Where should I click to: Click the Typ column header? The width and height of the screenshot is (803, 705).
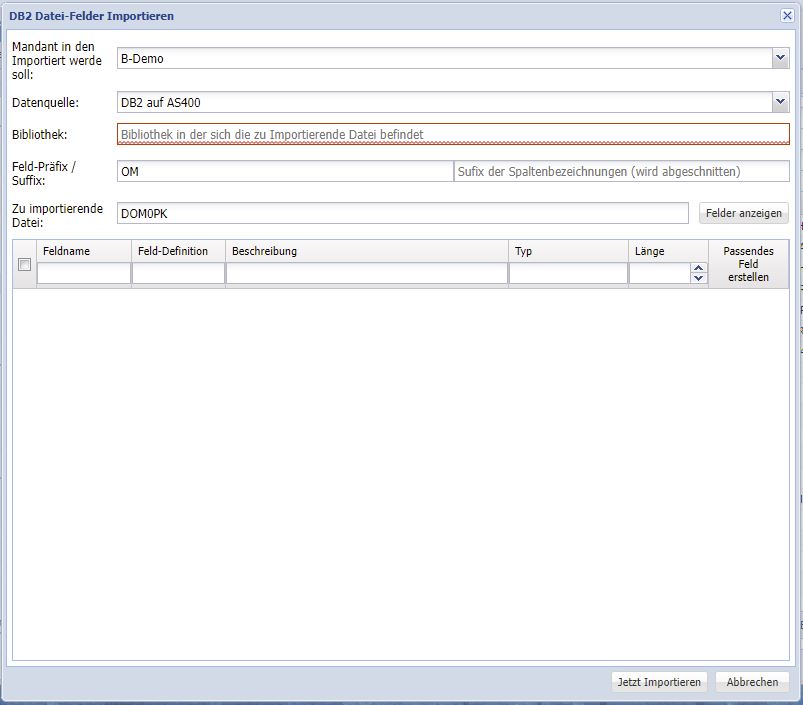(567, 251)
